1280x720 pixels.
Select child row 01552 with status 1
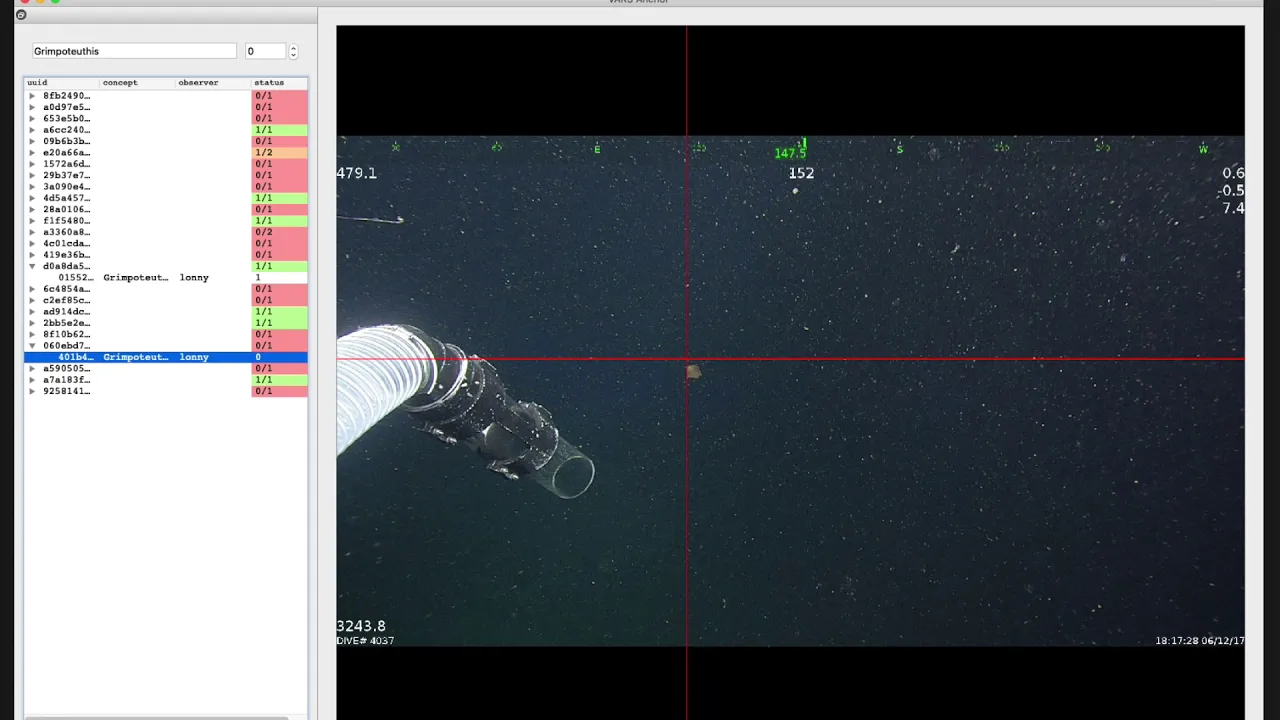click(166, 277)
